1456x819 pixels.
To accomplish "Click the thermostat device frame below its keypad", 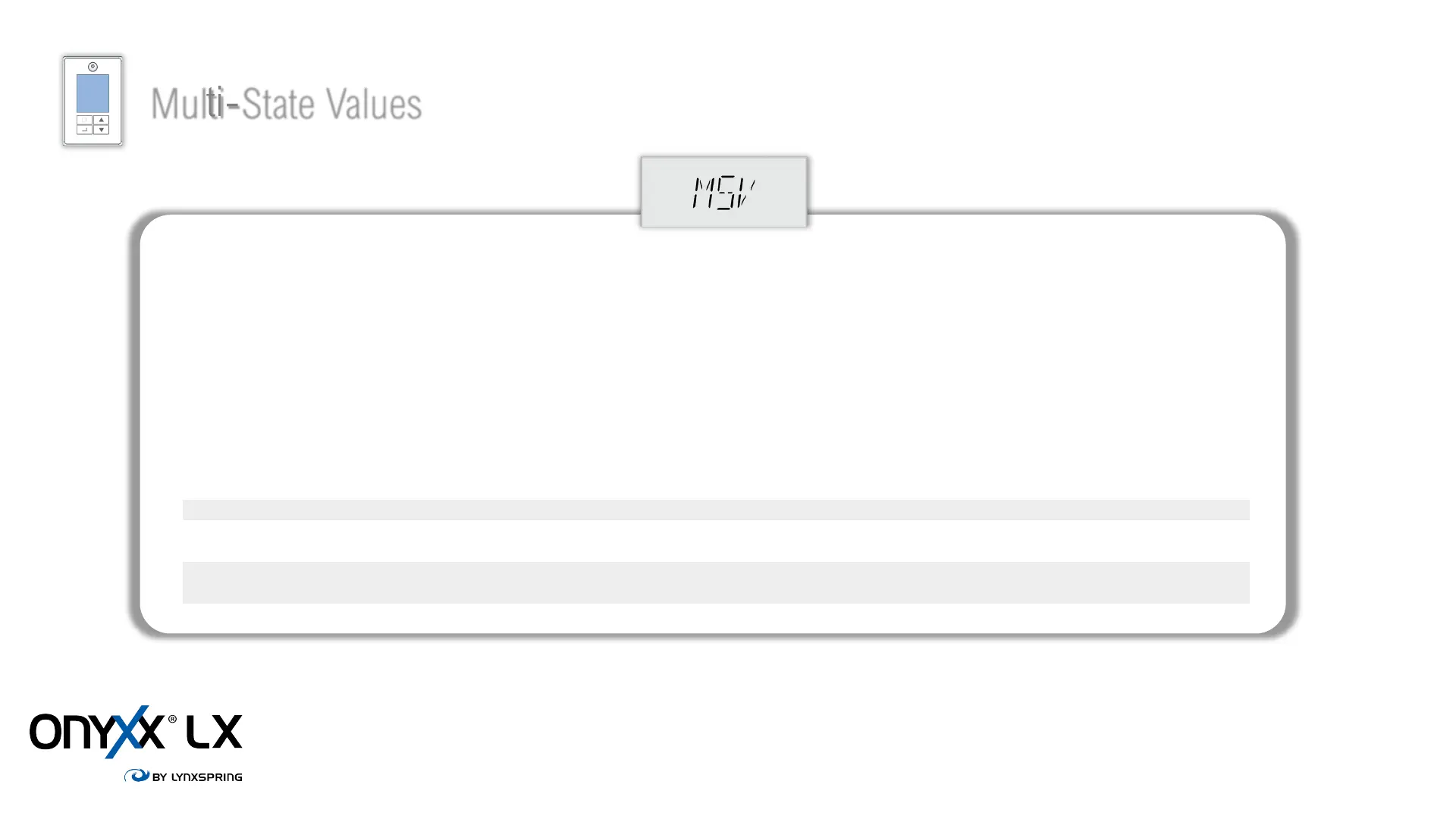I will [x=93, y=140].
